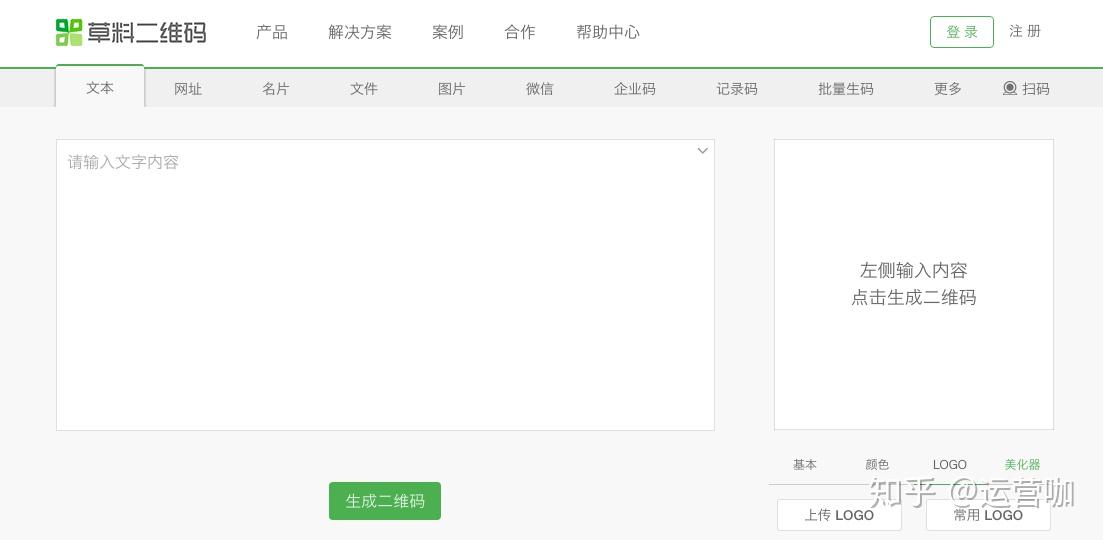Expand the text box chevron arrow
Image resolution: width=1103 pixels, height=540 pixels.
click(702, 150)
